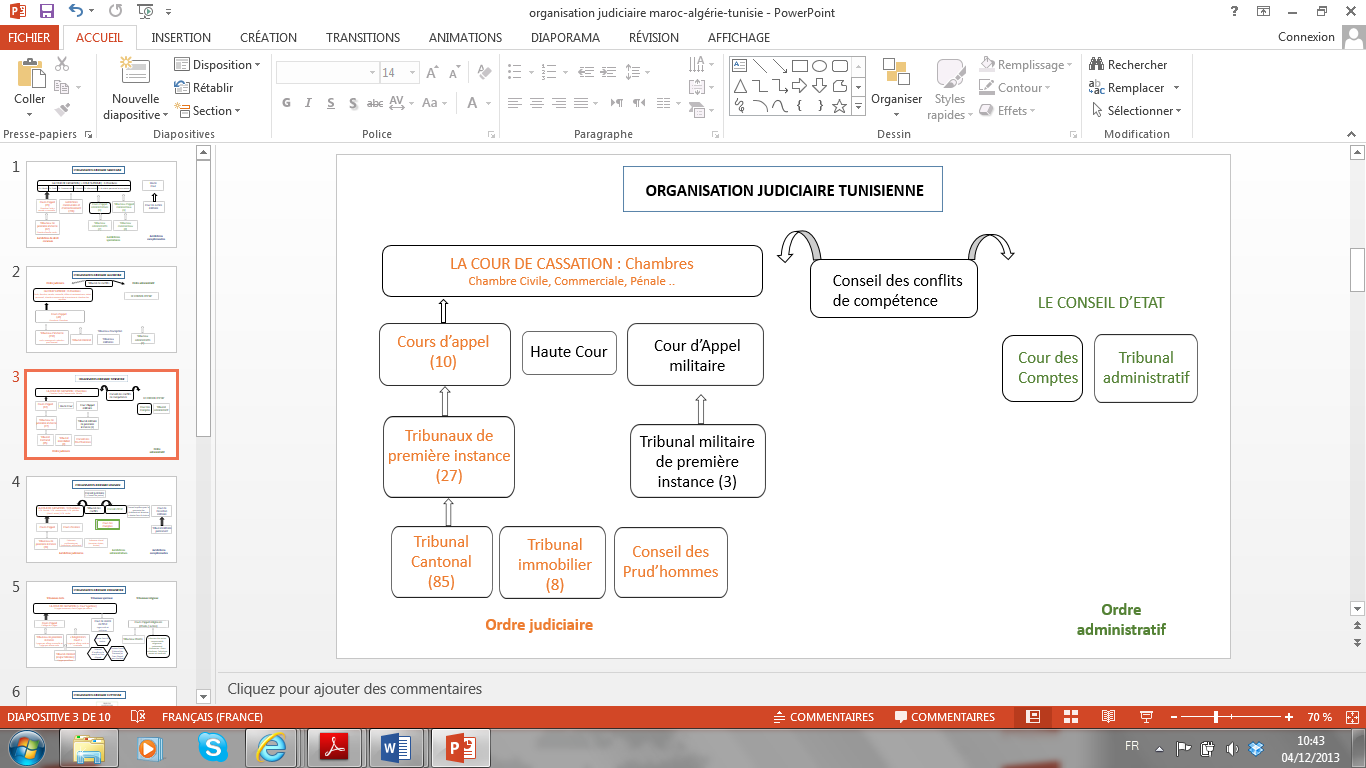Click the center text alignment icon
Image resolution: width=1366 pixels, height=768 pixels.
(x=537, y=103)
